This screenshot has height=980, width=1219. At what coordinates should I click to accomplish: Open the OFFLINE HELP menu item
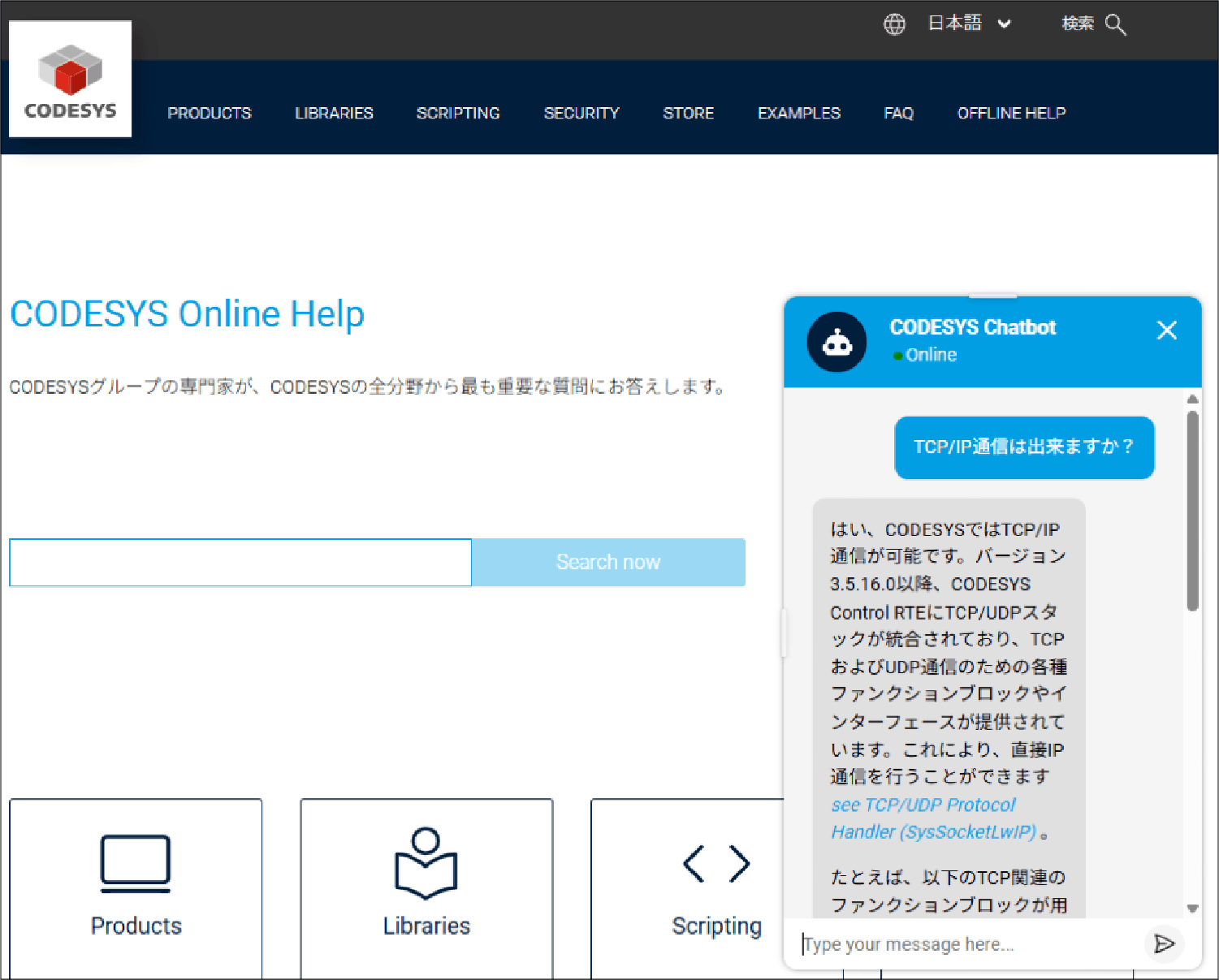coord(1011,113)
